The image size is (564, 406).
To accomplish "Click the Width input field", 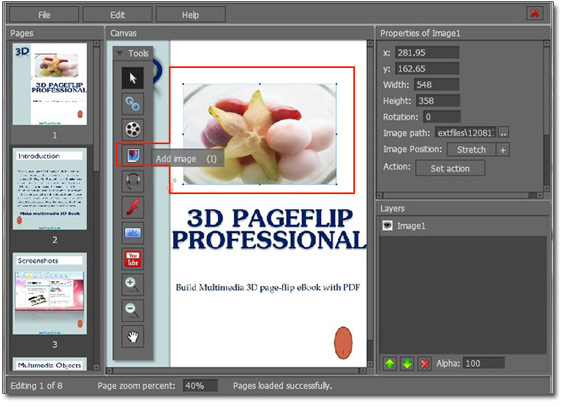I will [437, 85].
